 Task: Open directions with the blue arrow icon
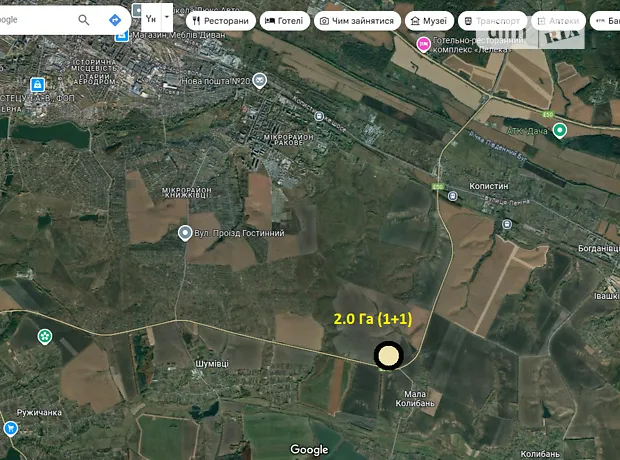[115, 20]
